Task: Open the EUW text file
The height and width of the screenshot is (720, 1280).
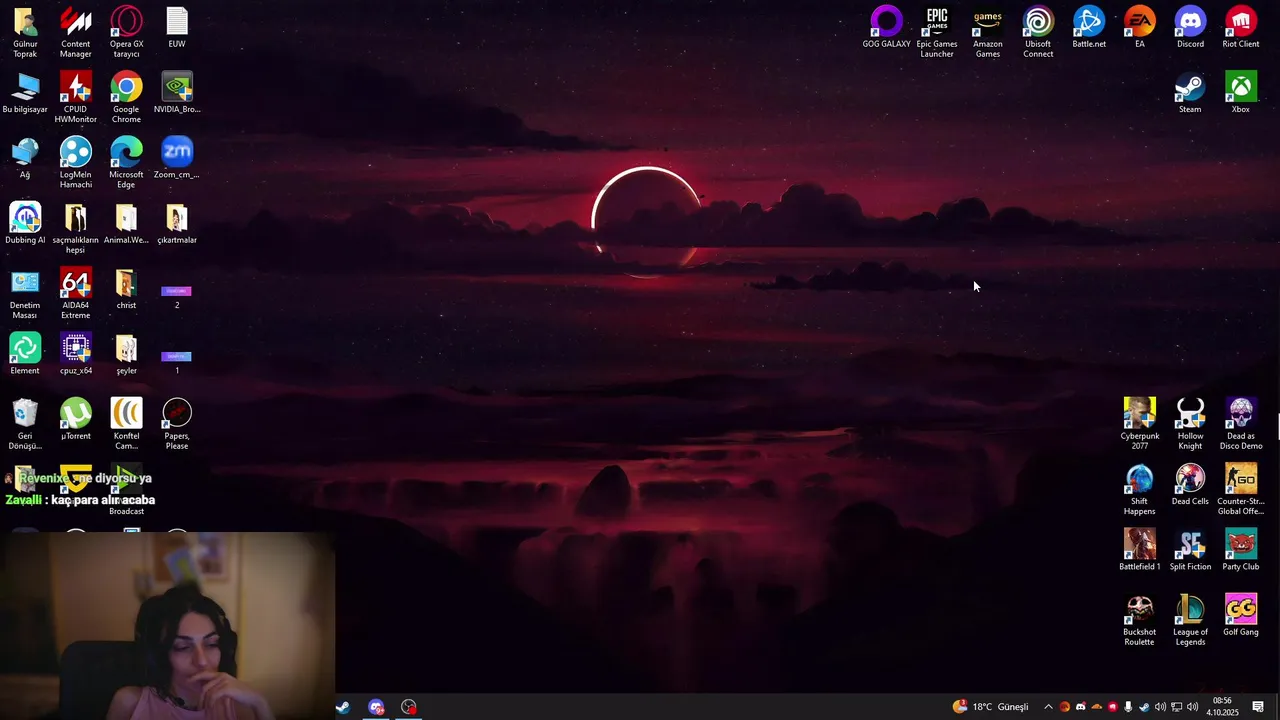Action: [177, 27]
